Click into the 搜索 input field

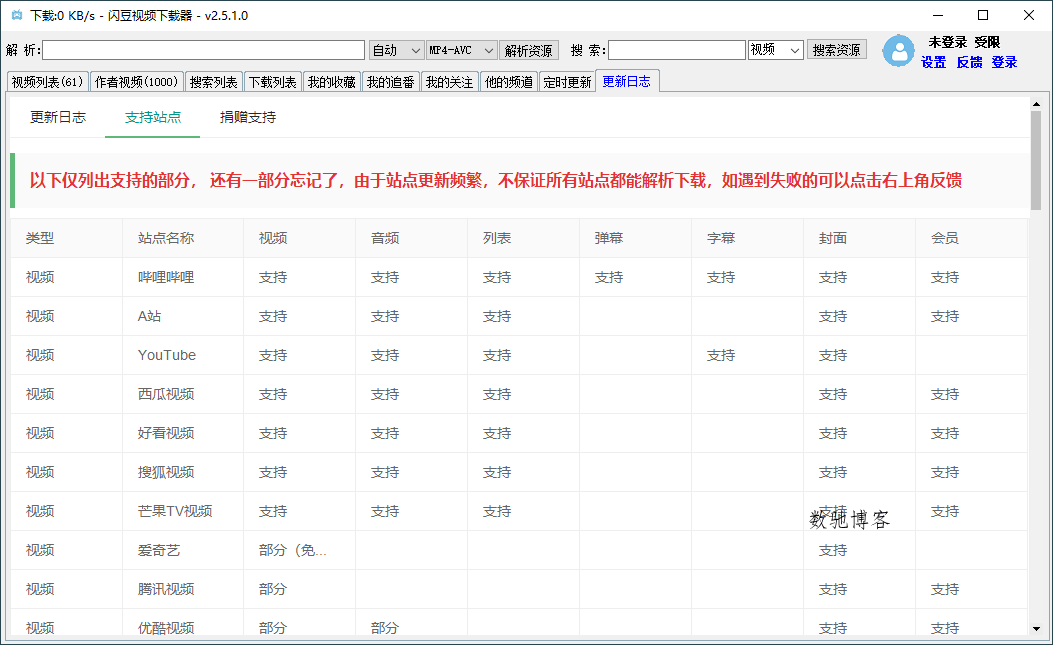click(677, 50)
